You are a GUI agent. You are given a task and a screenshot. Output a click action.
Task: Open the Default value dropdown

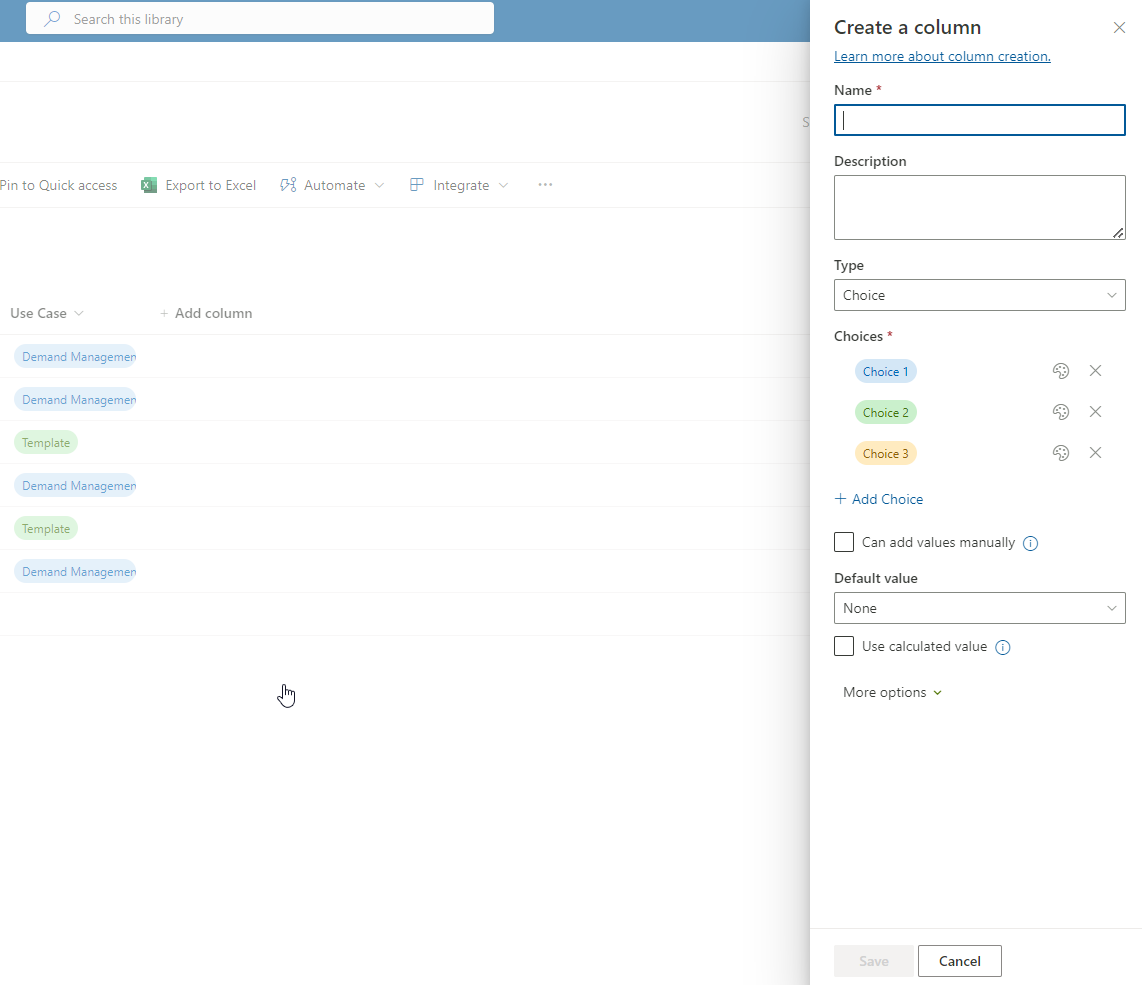[979, 608]
